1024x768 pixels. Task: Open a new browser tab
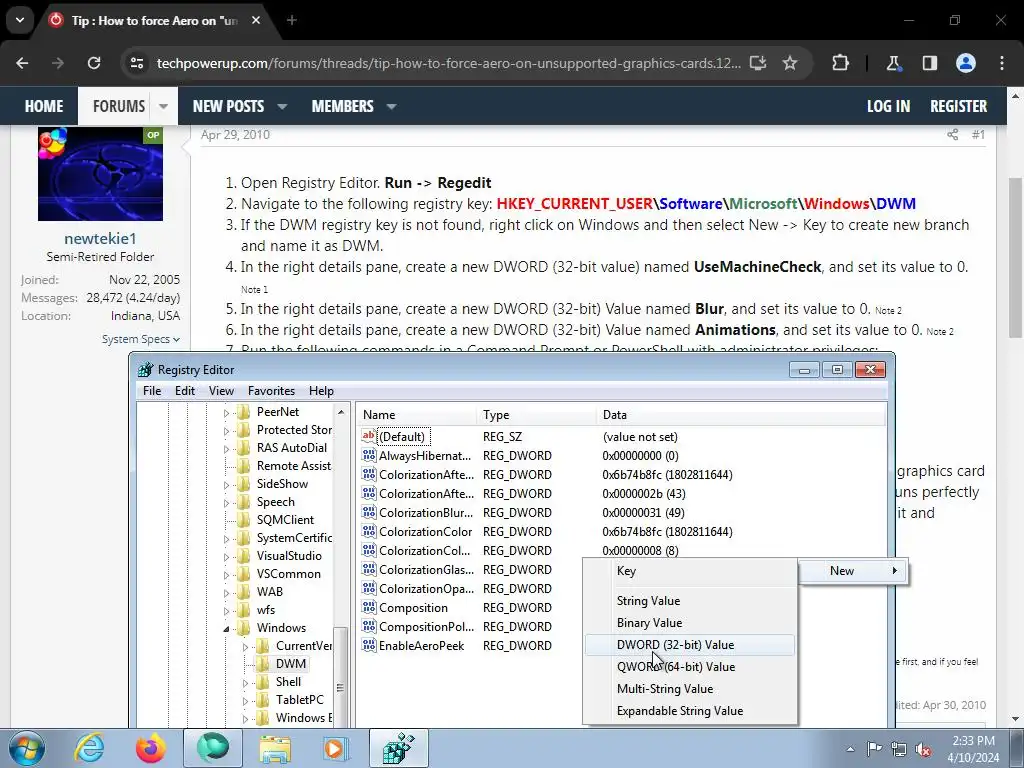pyautogui.click(x=292, y=20)
